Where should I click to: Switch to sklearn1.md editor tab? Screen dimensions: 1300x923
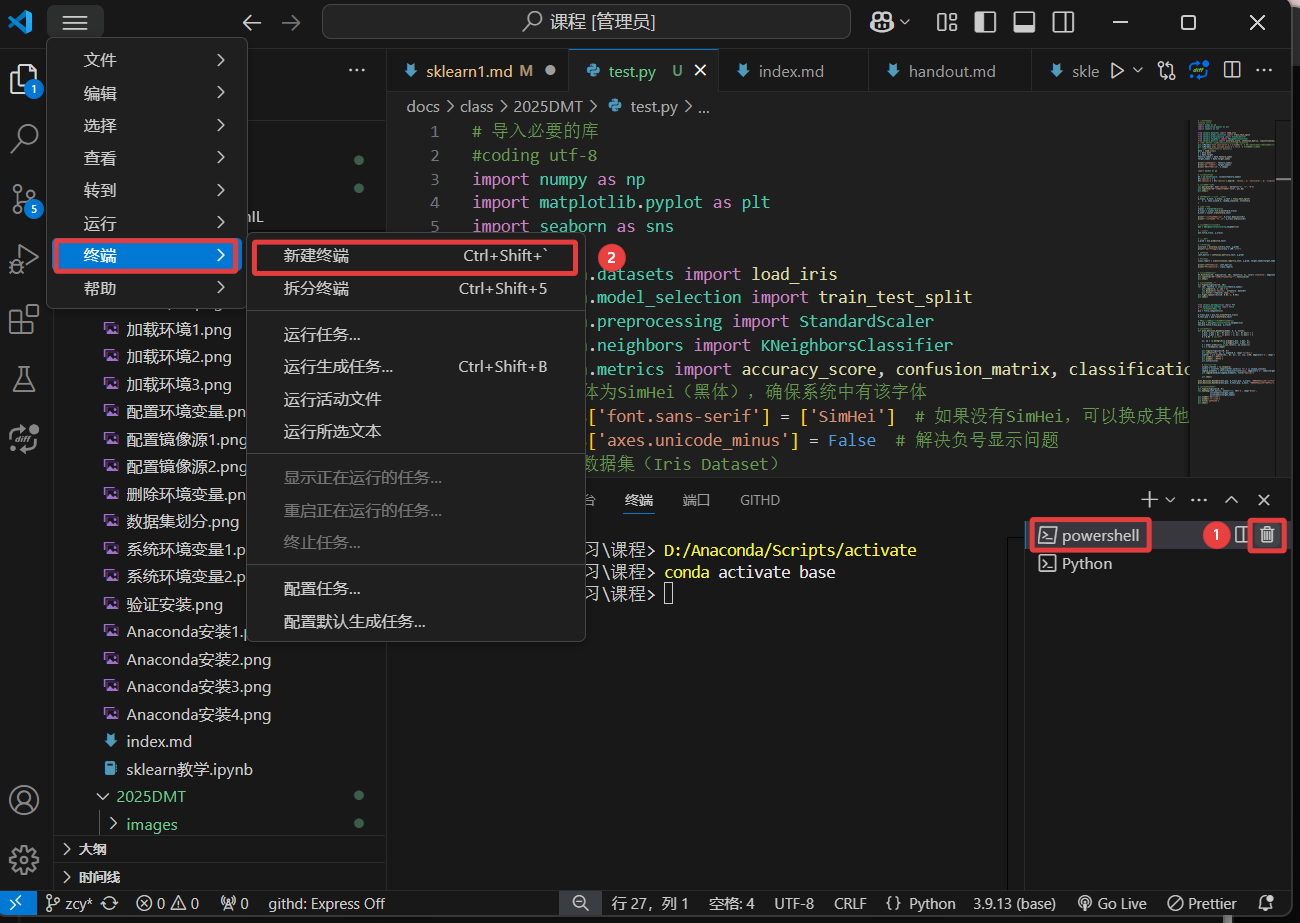[469, 71]
